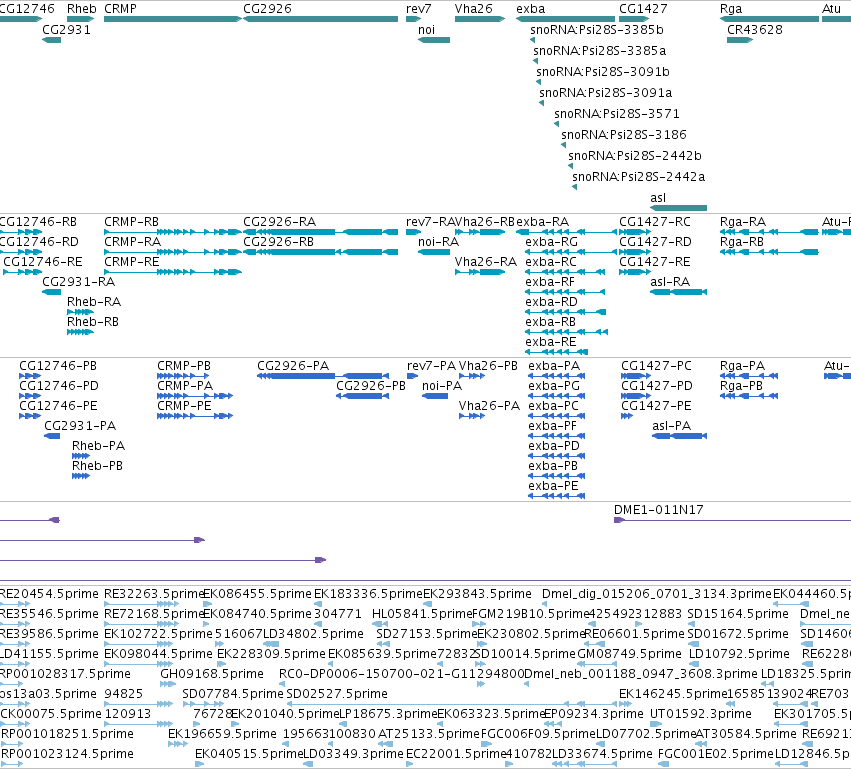This screenshot has height=769, width=851.
Task: Select the EK183336.5prime EST label
Action: [368, 594]
